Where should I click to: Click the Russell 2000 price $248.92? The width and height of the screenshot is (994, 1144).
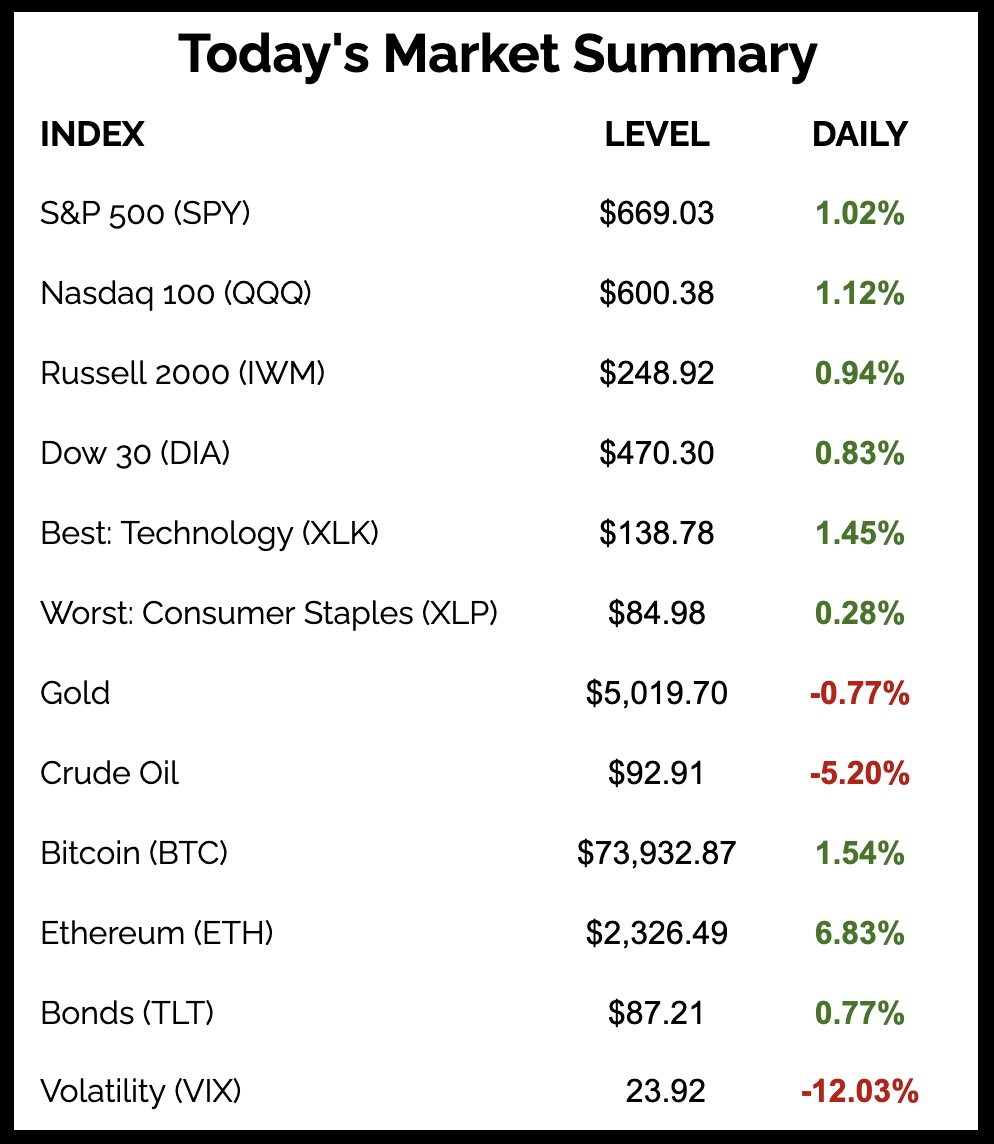tap(656, 373)
